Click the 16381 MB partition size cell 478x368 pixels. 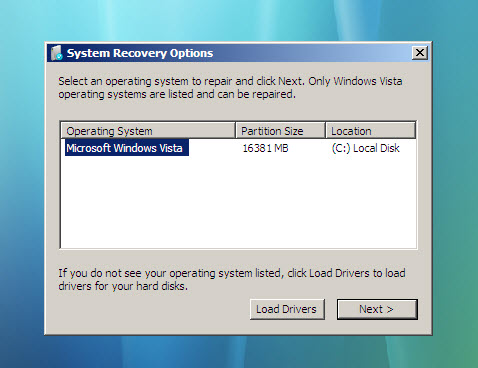pos(265,148)
